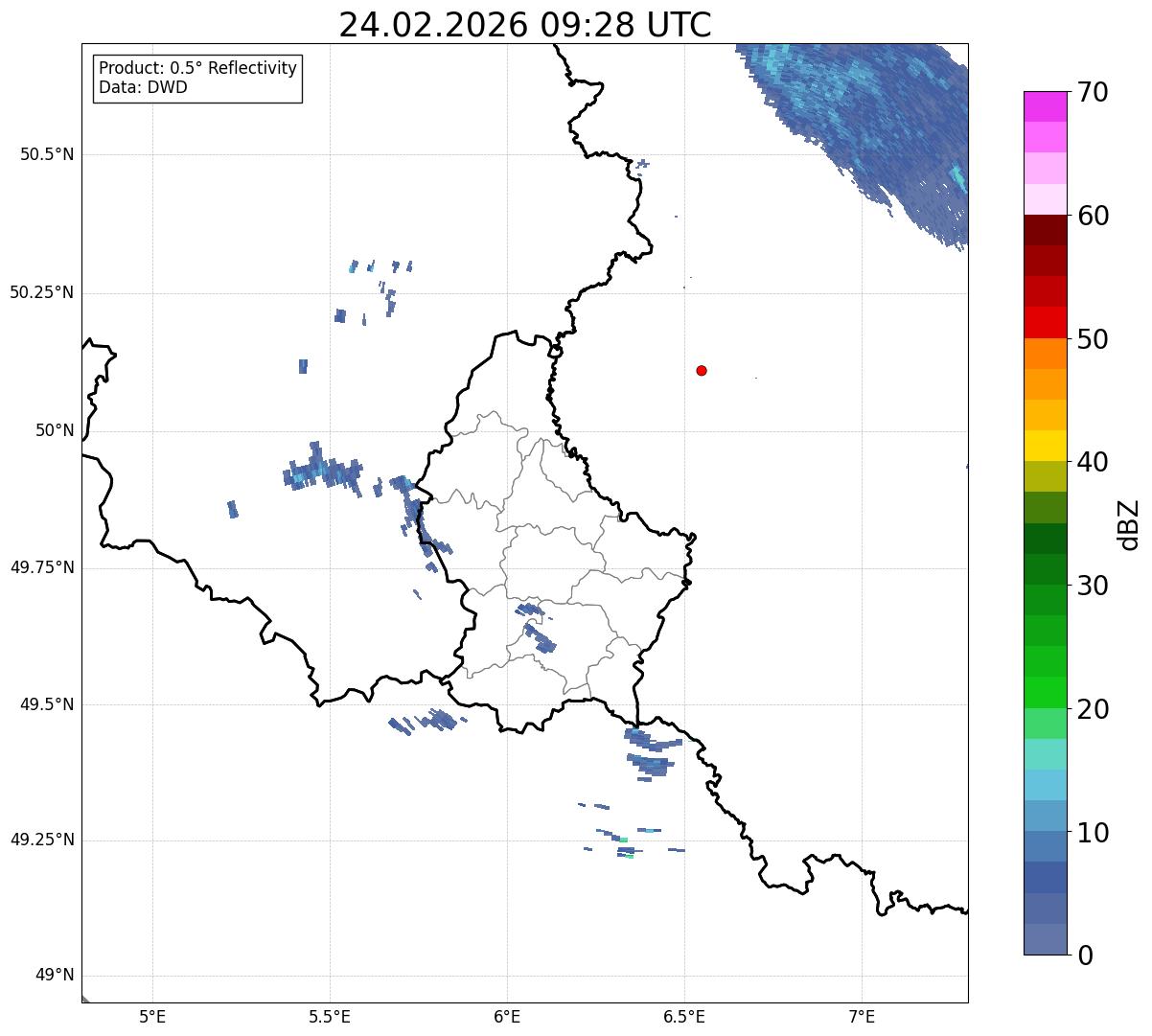Viewport: 1152px width, 1036px height.
Task: Click the blue echo cluster near 49.9°N 5.45°E
Action: tap(324, 470)
